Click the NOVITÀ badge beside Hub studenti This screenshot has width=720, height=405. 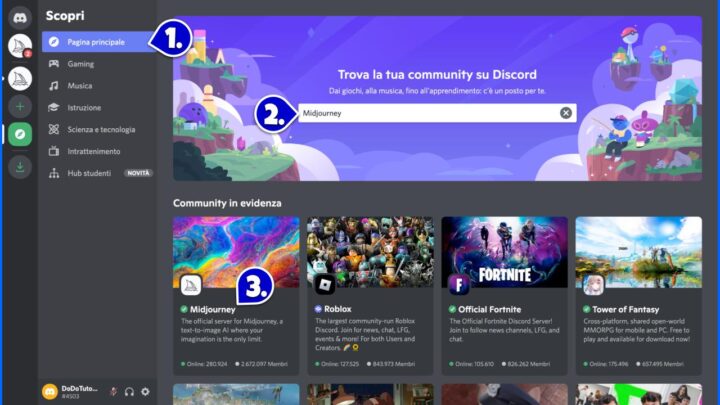(138, 173)
